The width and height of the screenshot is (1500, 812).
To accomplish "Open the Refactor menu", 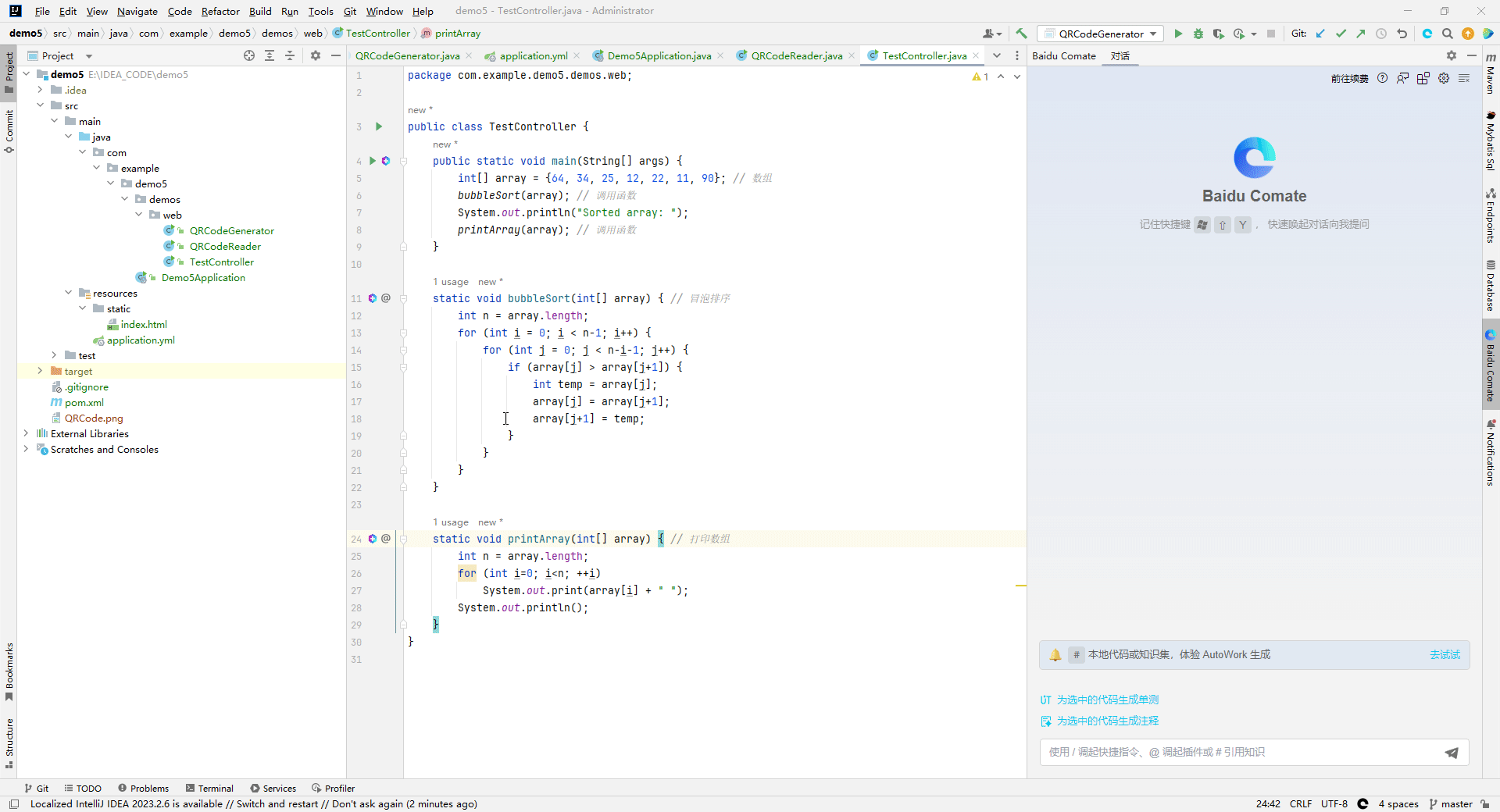I will tap(220, 11).
